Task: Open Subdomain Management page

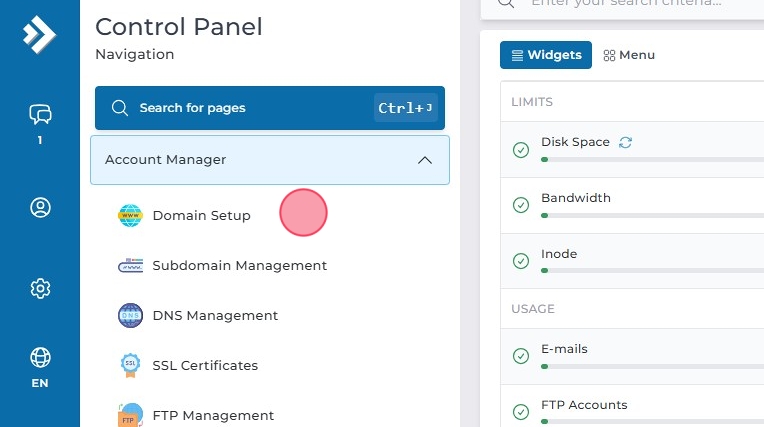Action: 239,265
